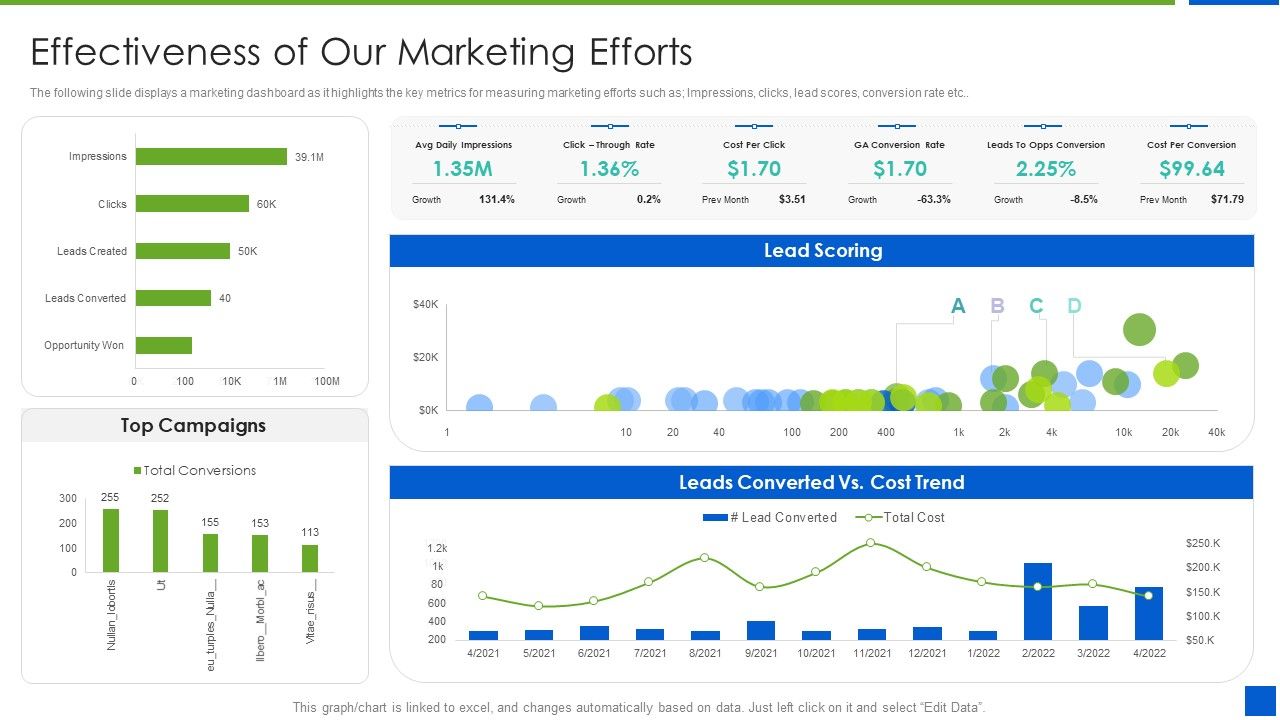Screen dimensions: 1280x720
Task: Click the Leads Converted Vs. Cost Trend header
Action: click(821, 482)
